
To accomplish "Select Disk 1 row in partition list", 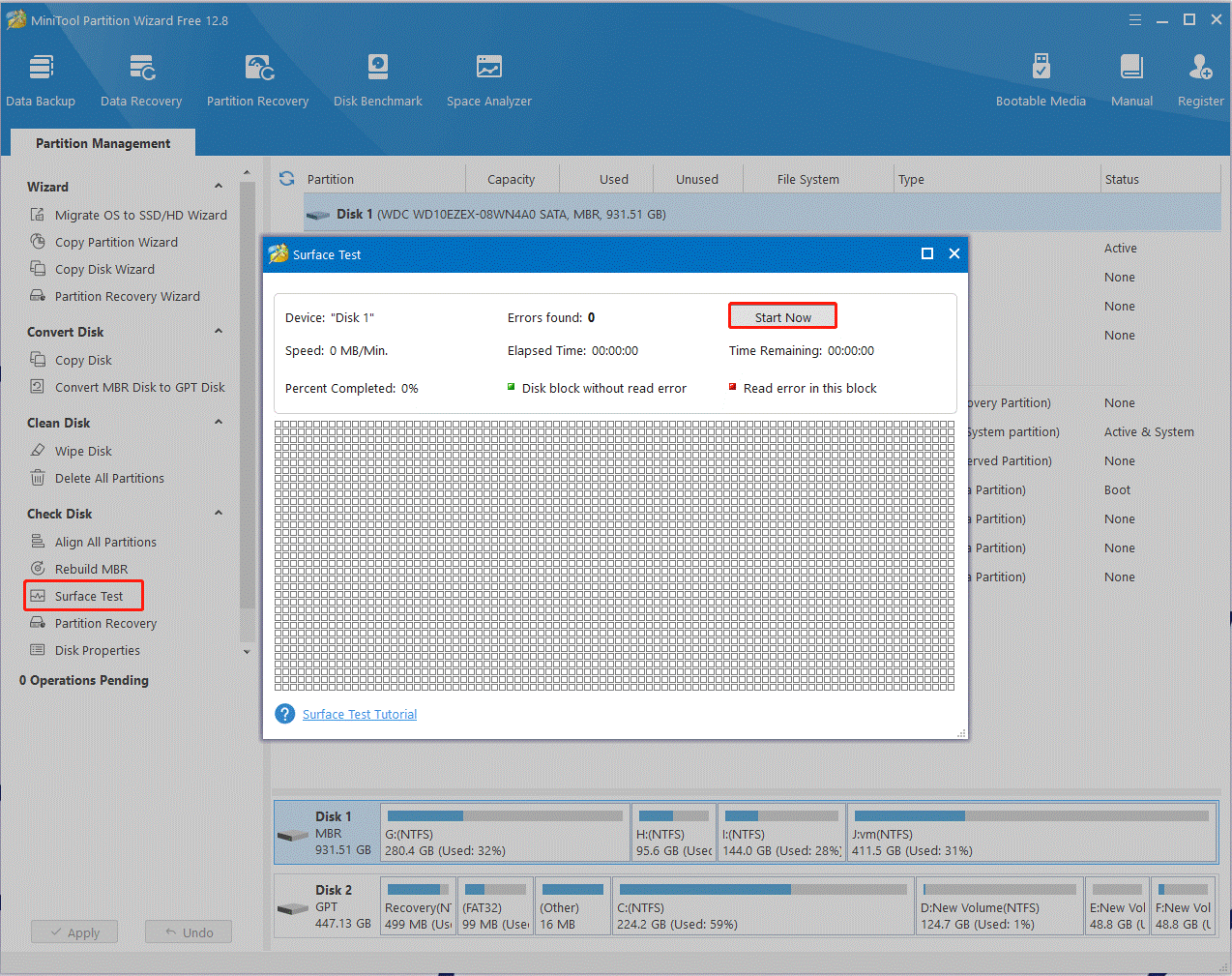I will point(762,214).
